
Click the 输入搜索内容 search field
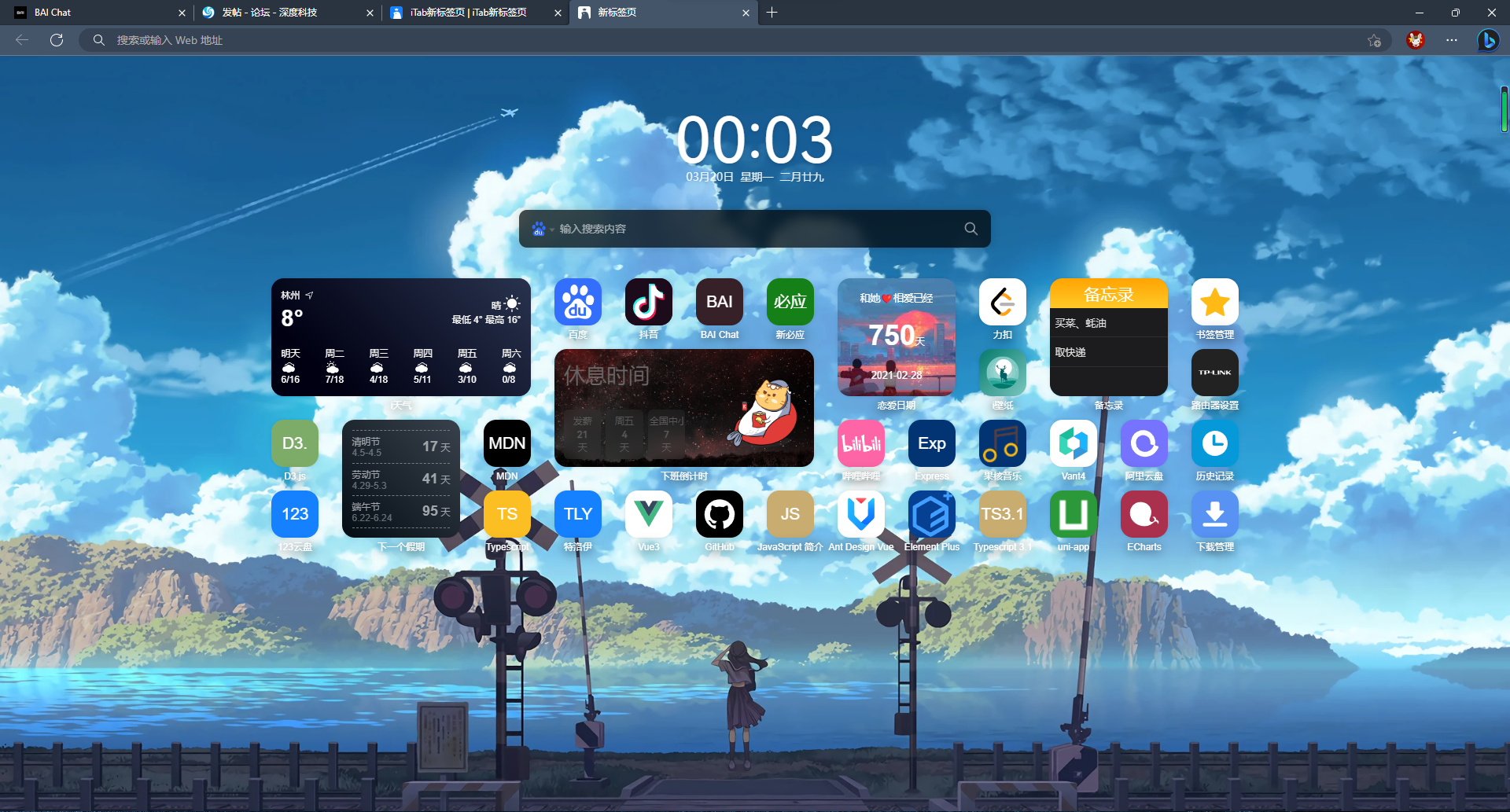(x=747, y=229)
